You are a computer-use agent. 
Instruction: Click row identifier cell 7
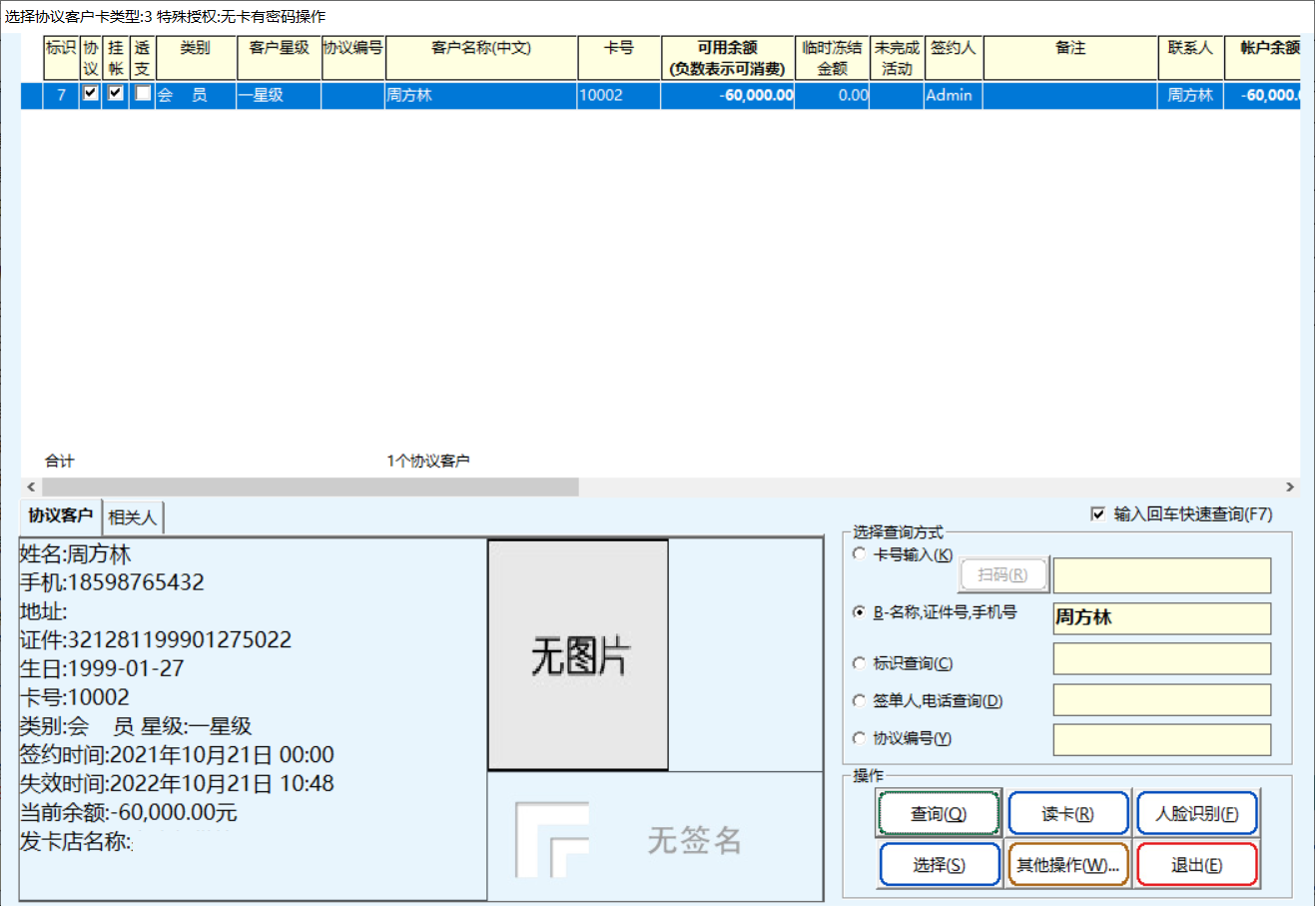[x=61, y=95]
